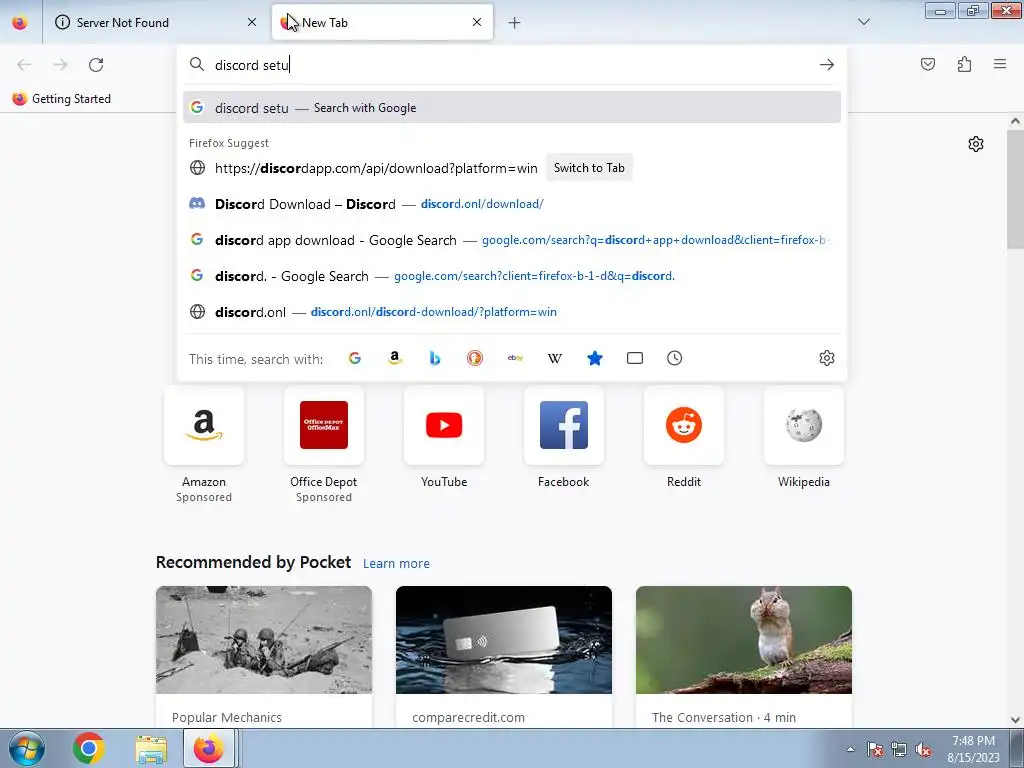Select 'discord. - Google Search' suggestion

pos(512,276)
